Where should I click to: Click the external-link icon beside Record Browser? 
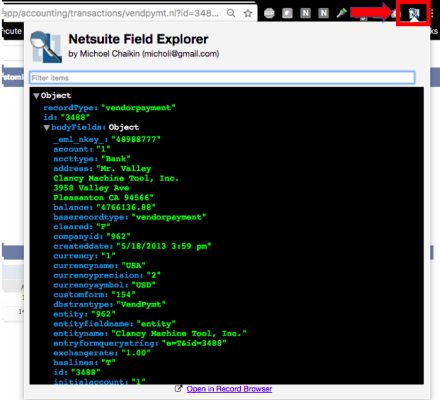(x=179, y=389)
